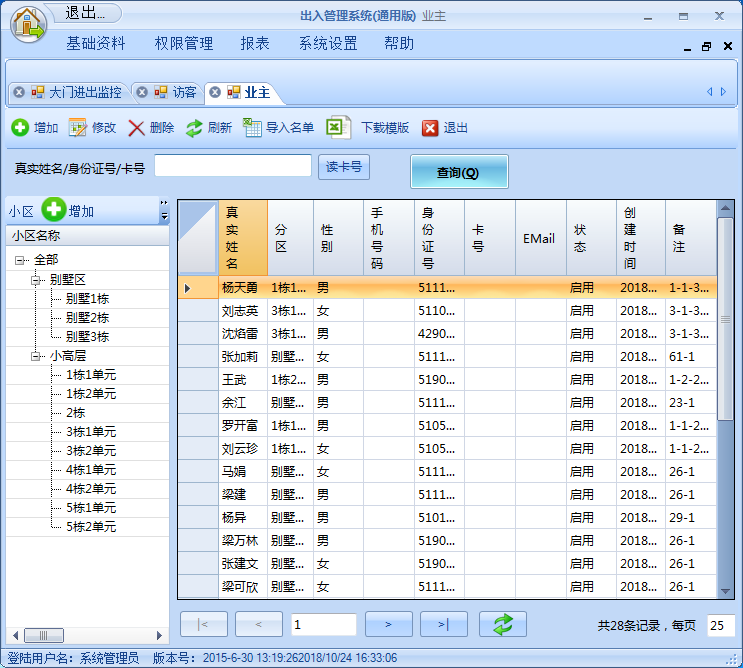The image size is (743, 668).
Task: Collapse the 别墅区 tree node
Action: click(x=36, y=279)
